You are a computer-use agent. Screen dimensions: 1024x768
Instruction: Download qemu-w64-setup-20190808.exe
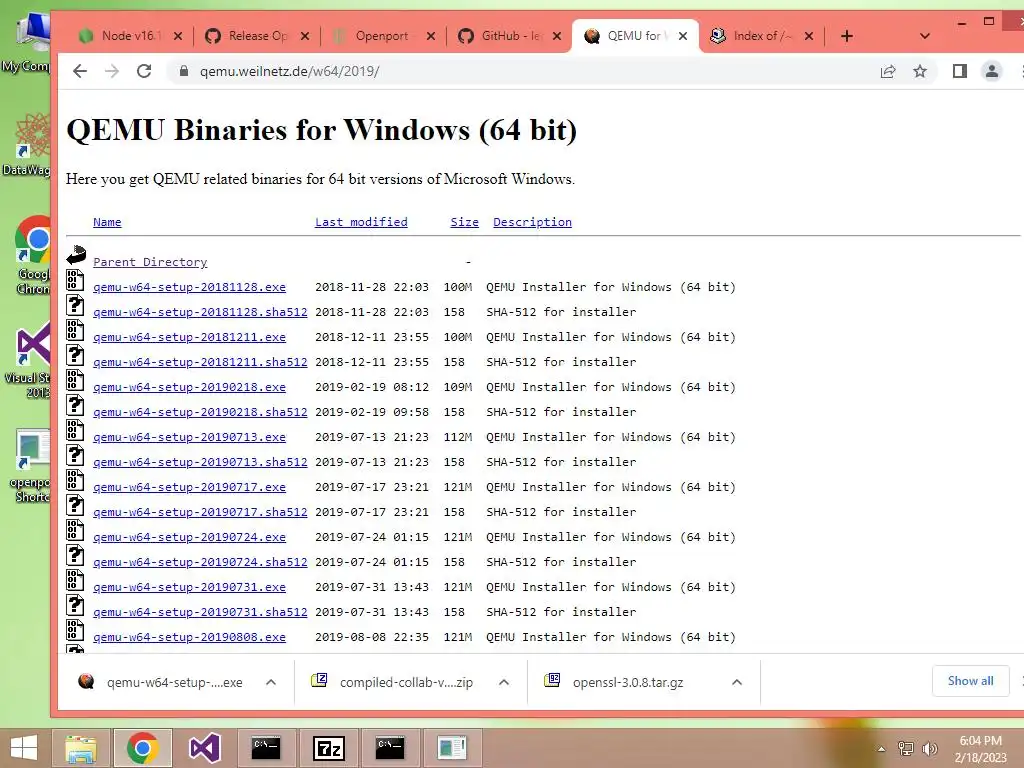[189, 637]
